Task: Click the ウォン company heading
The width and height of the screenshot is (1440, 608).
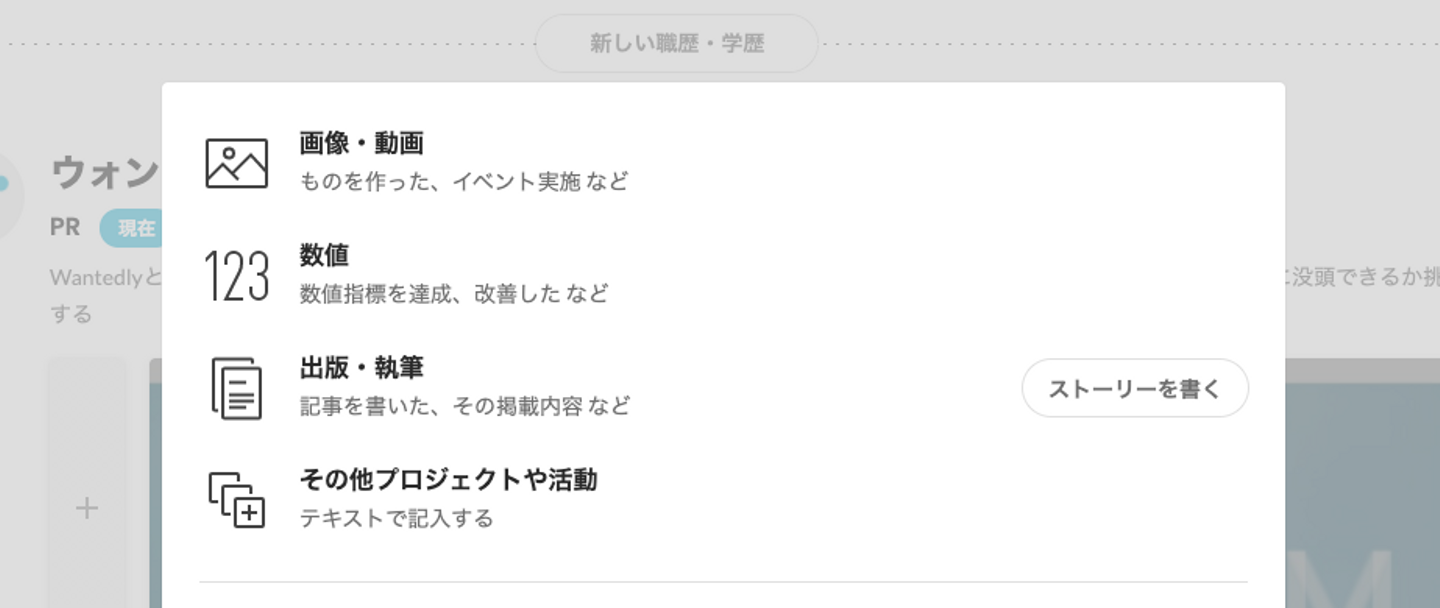Action: click(104, 173)
